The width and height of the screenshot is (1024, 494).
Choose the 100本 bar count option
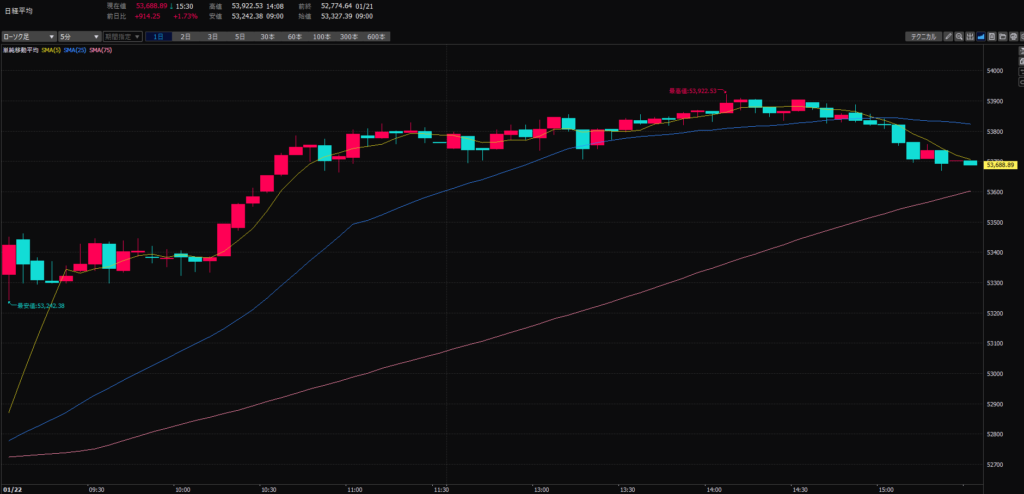click(x=321, y=36)
